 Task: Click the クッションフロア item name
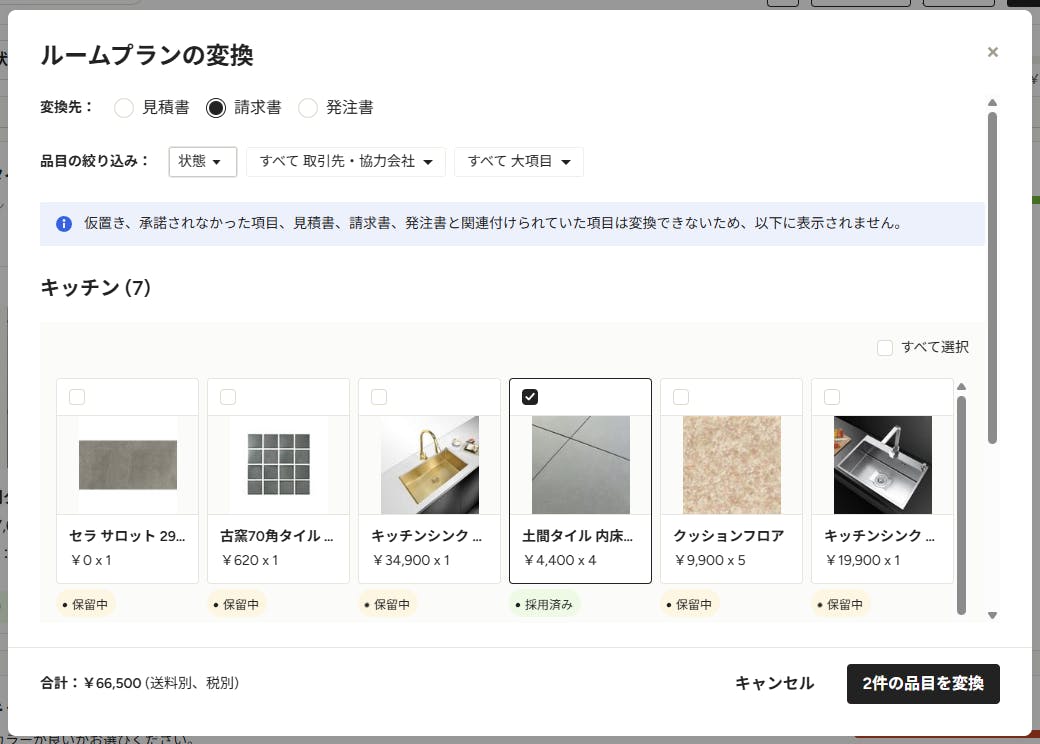coord(729,536)
